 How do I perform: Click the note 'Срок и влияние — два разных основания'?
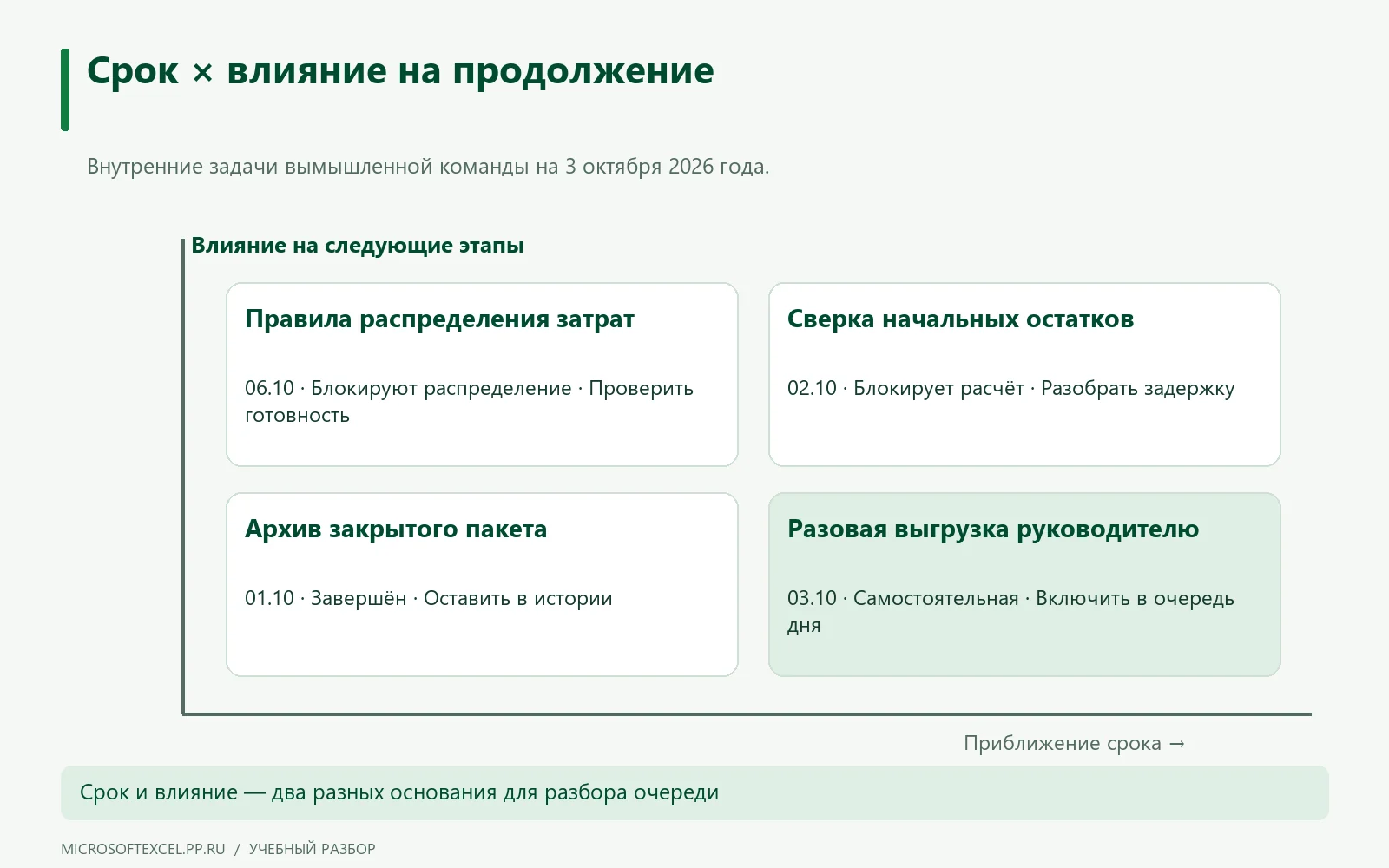(x=399, y=792)
